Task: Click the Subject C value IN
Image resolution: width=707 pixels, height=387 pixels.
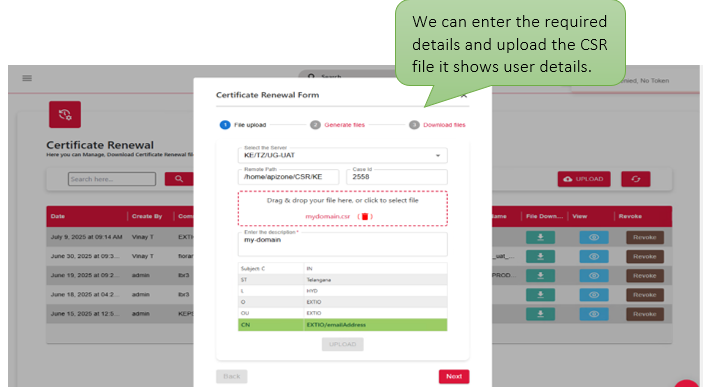Action: (x=309, y=269)
